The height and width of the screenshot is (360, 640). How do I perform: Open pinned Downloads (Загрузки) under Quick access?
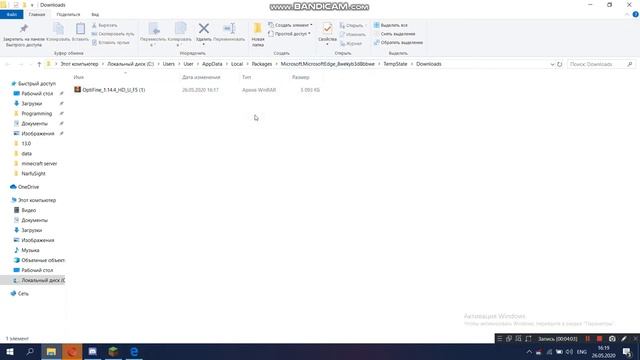[31, 104]
